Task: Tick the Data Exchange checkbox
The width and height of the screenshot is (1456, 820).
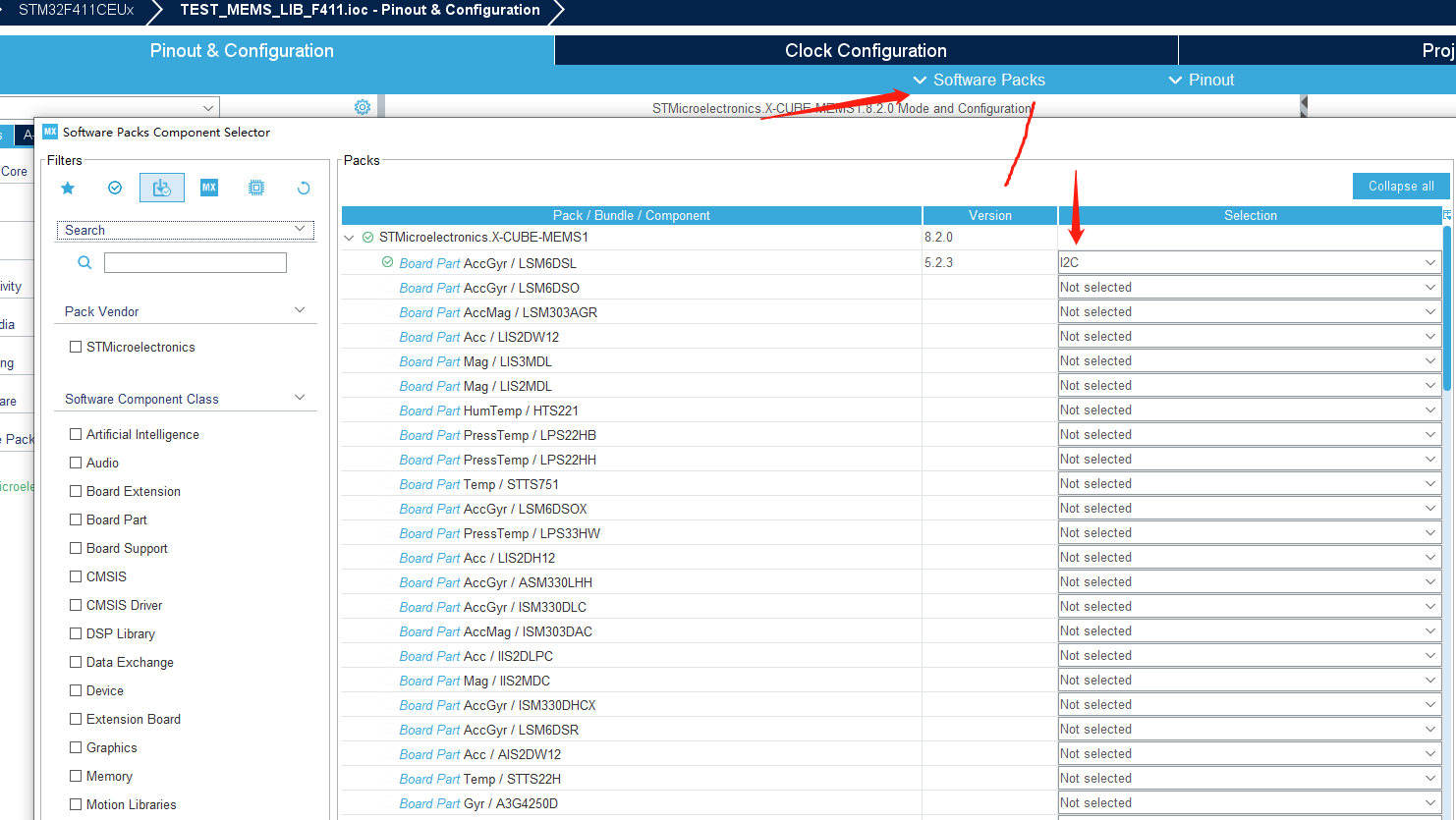Action: tap(76, 662)
